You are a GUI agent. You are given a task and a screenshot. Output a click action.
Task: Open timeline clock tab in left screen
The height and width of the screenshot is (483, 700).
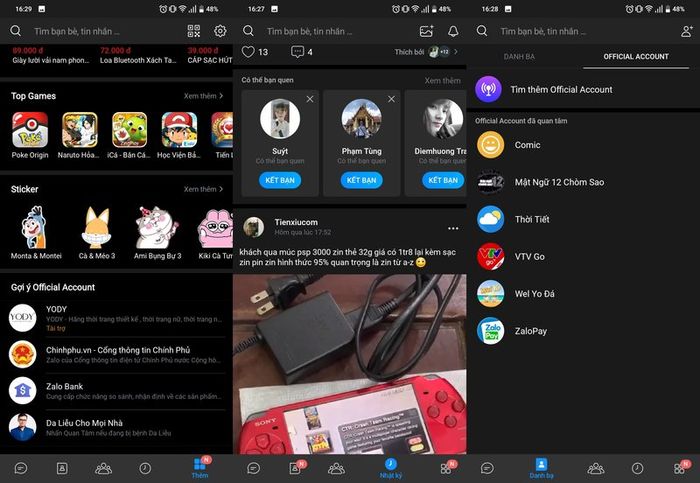coord(145,468)
